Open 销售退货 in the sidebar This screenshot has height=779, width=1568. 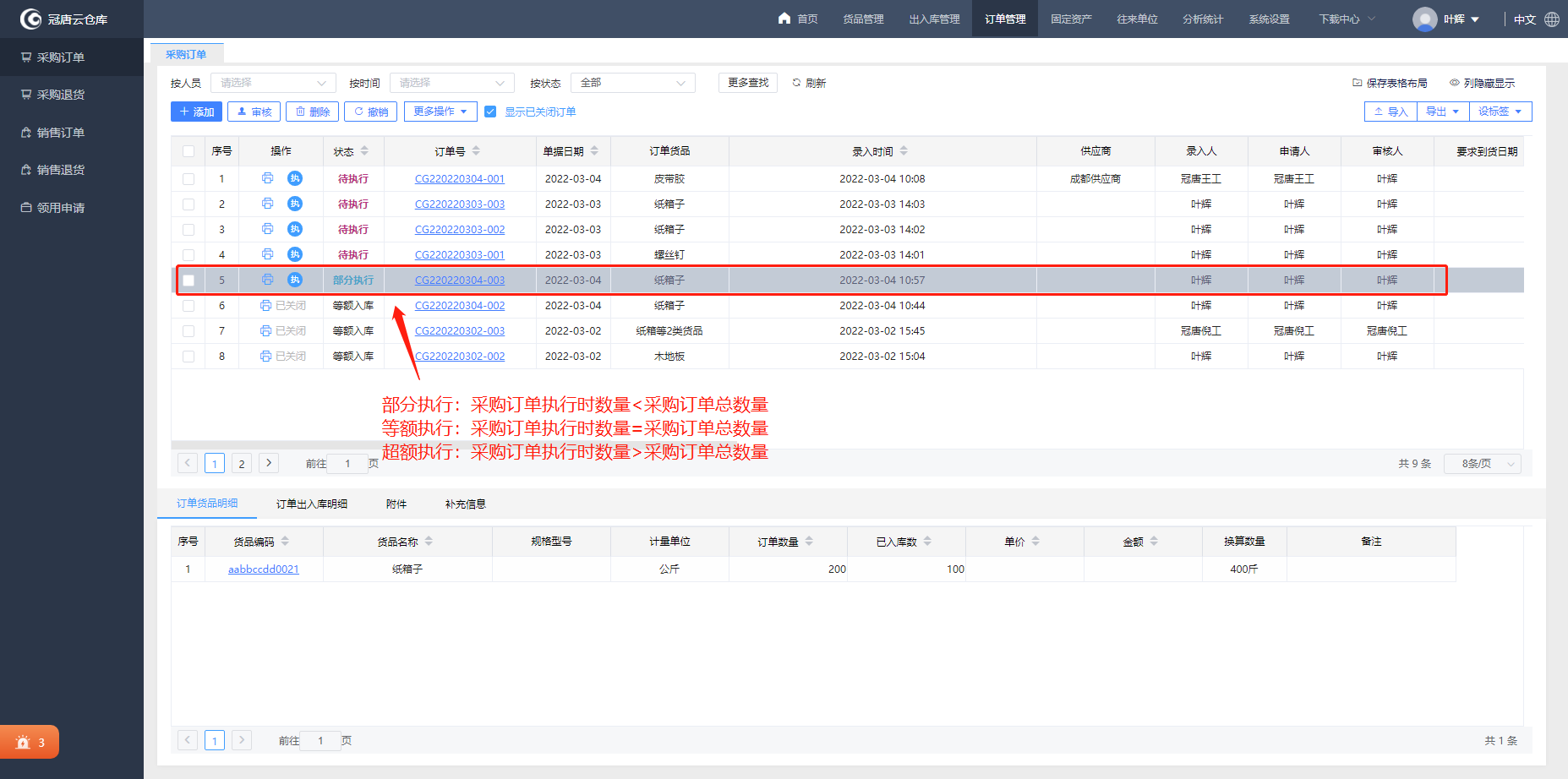72,170
